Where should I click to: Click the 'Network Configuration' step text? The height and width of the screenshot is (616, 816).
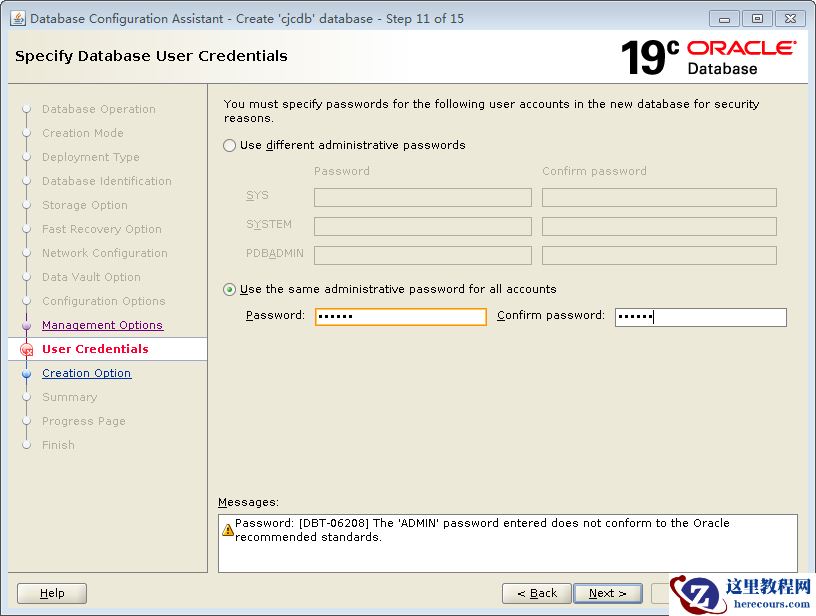click(x=105, y=253)
